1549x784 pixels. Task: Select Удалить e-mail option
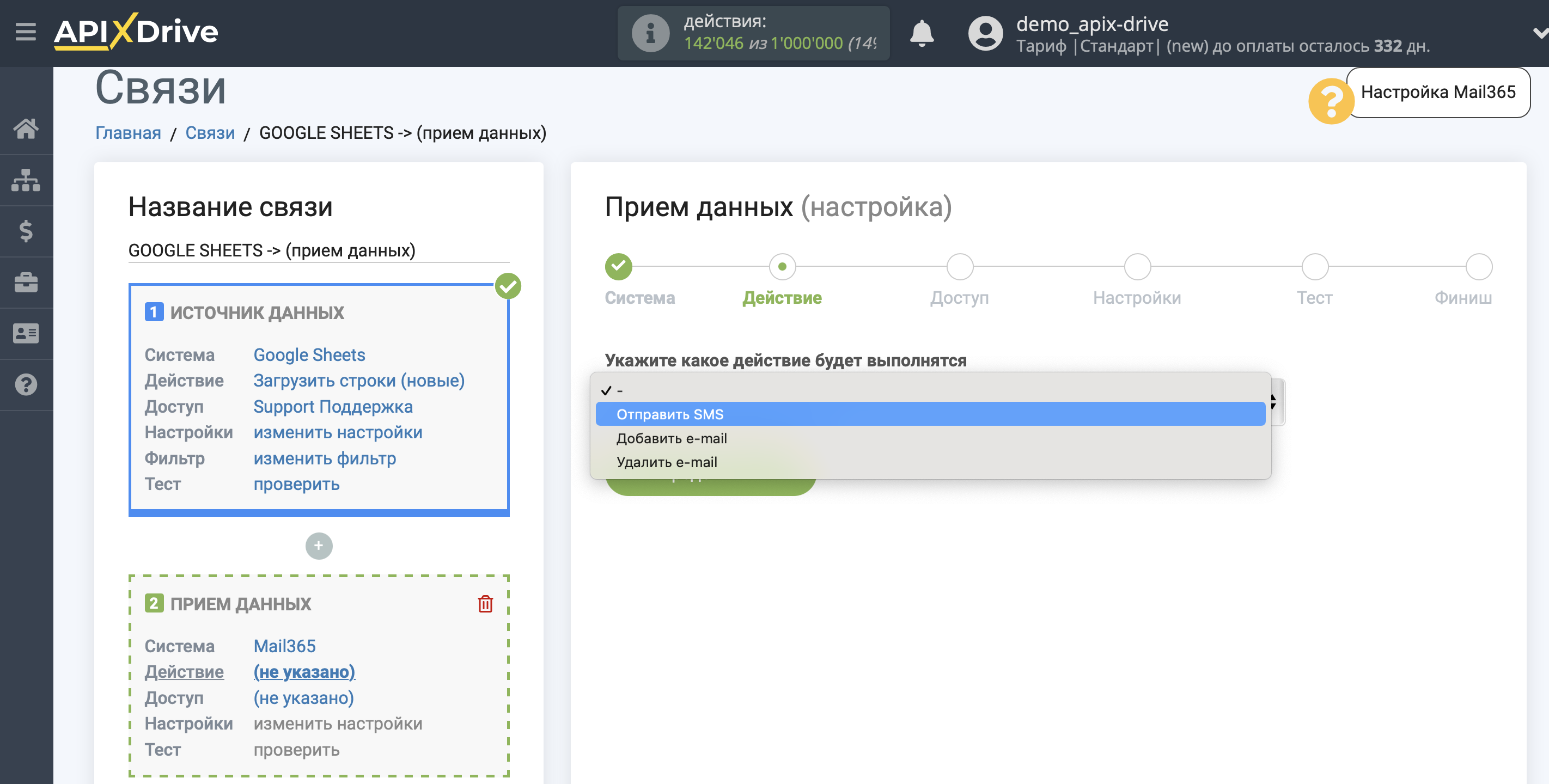pyautogui.click(x=930, y=462)
